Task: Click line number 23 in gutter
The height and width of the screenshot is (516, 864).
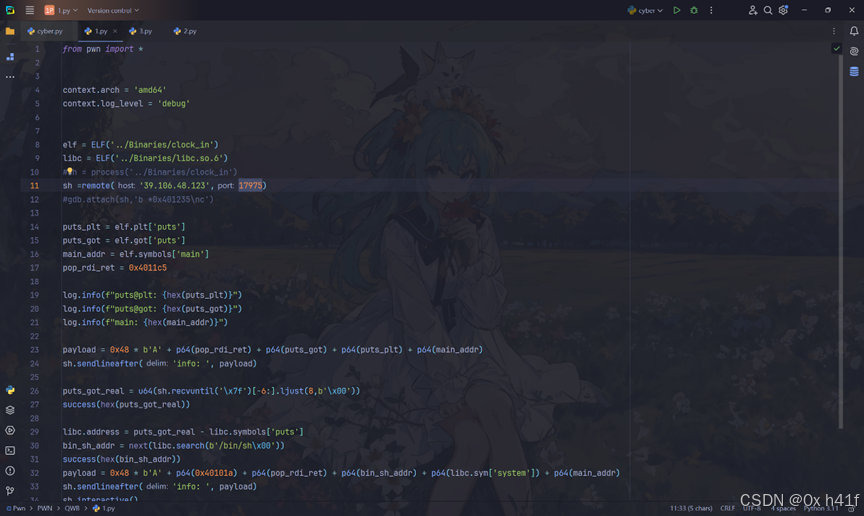Action: pos(34,350)
